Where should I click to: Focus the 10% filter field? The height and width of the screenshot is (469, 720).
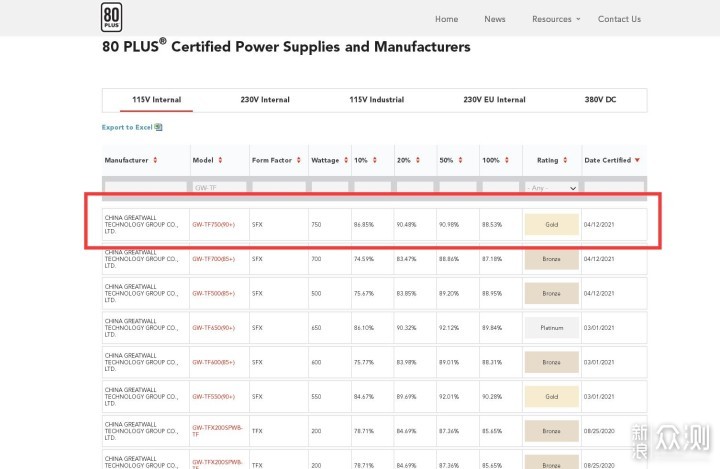click(x=372, y=187)
